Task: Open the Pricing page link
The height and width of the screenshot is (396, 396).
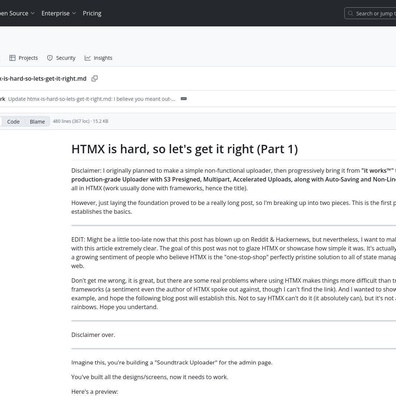Action: click(92, 13)
